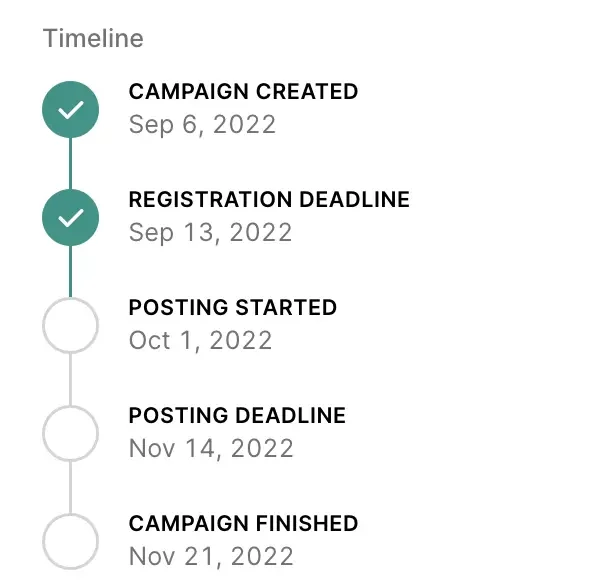Click green connector line below Registration Deadline

(71, 272)
